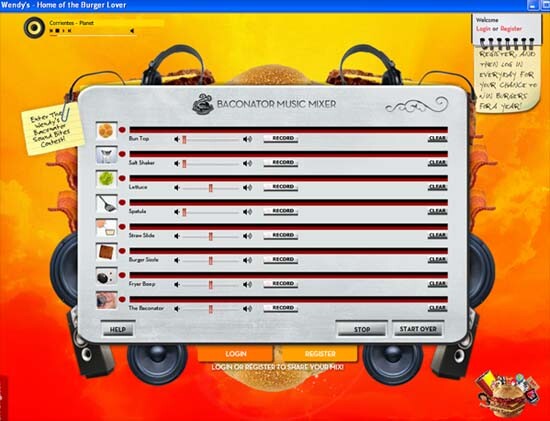Click the Burger Sizzle sound thumbnail

point(106,252)
